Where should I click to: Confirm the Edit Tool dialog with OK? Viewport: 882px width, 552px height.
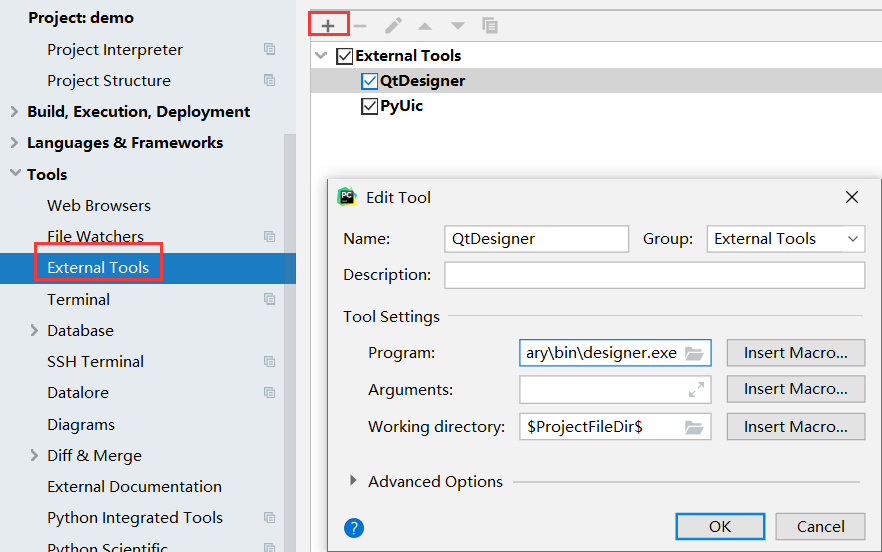click(720, 527)
